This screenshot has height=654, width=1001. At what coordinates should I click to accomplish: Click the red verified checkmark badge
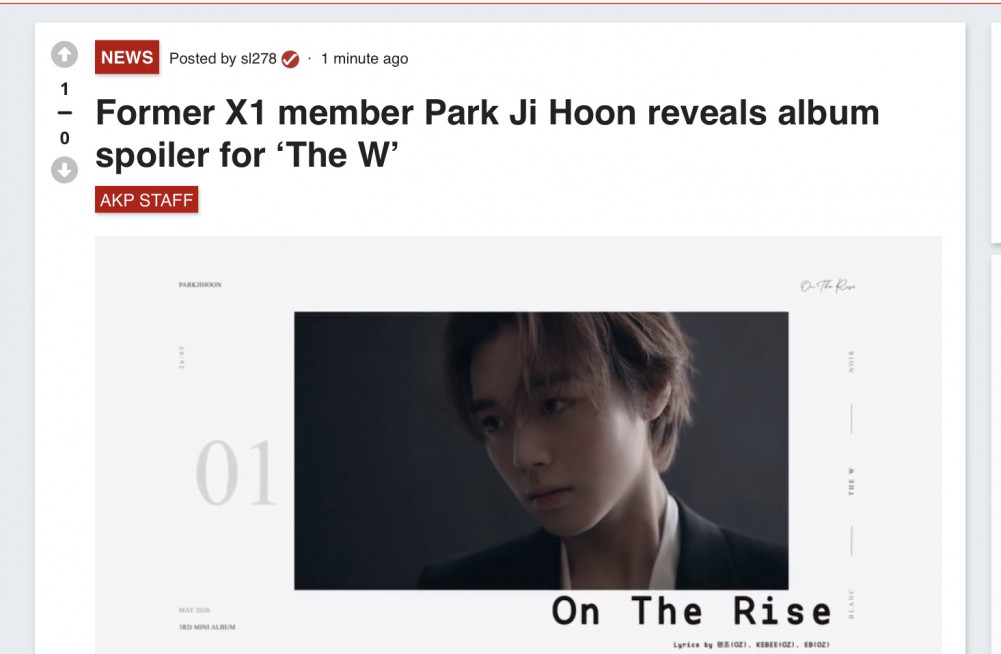tap(290, 59)
